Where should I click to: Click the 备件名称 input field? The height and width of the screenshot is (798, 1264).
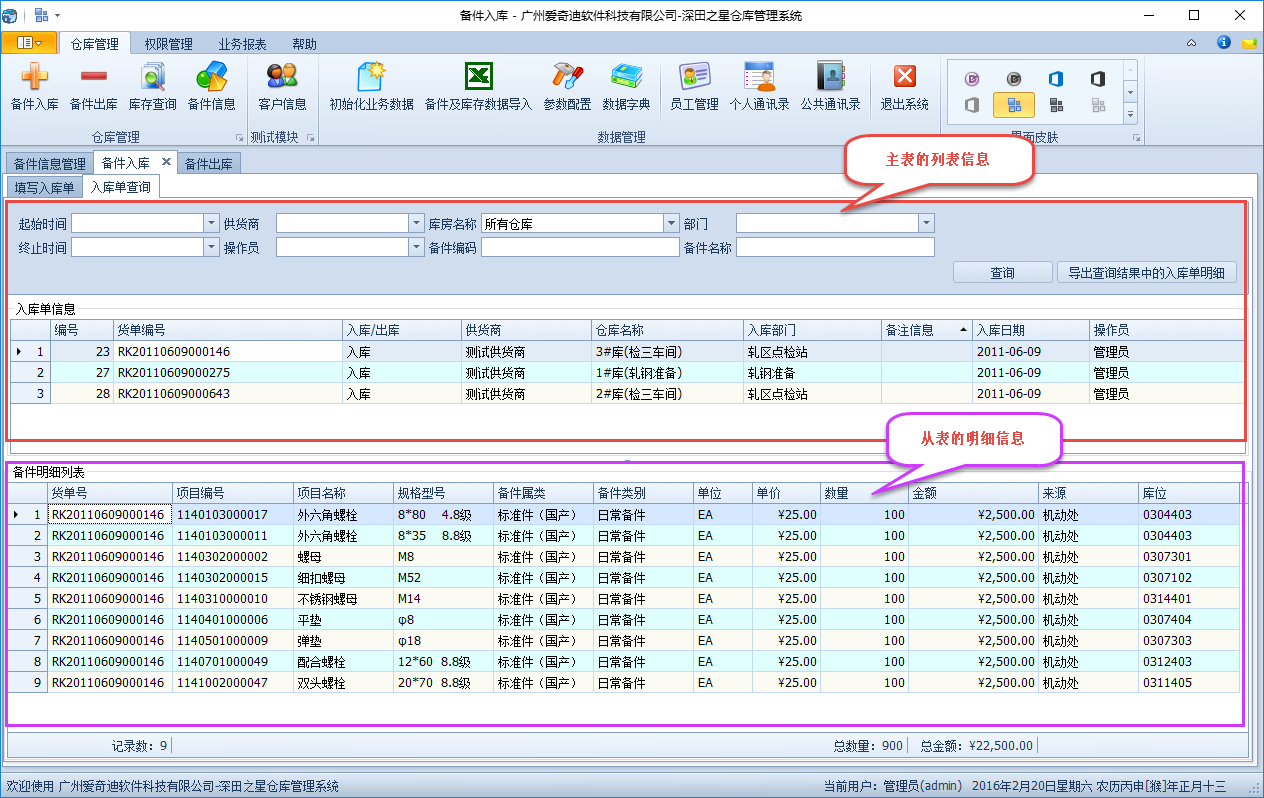pos(835,247)
